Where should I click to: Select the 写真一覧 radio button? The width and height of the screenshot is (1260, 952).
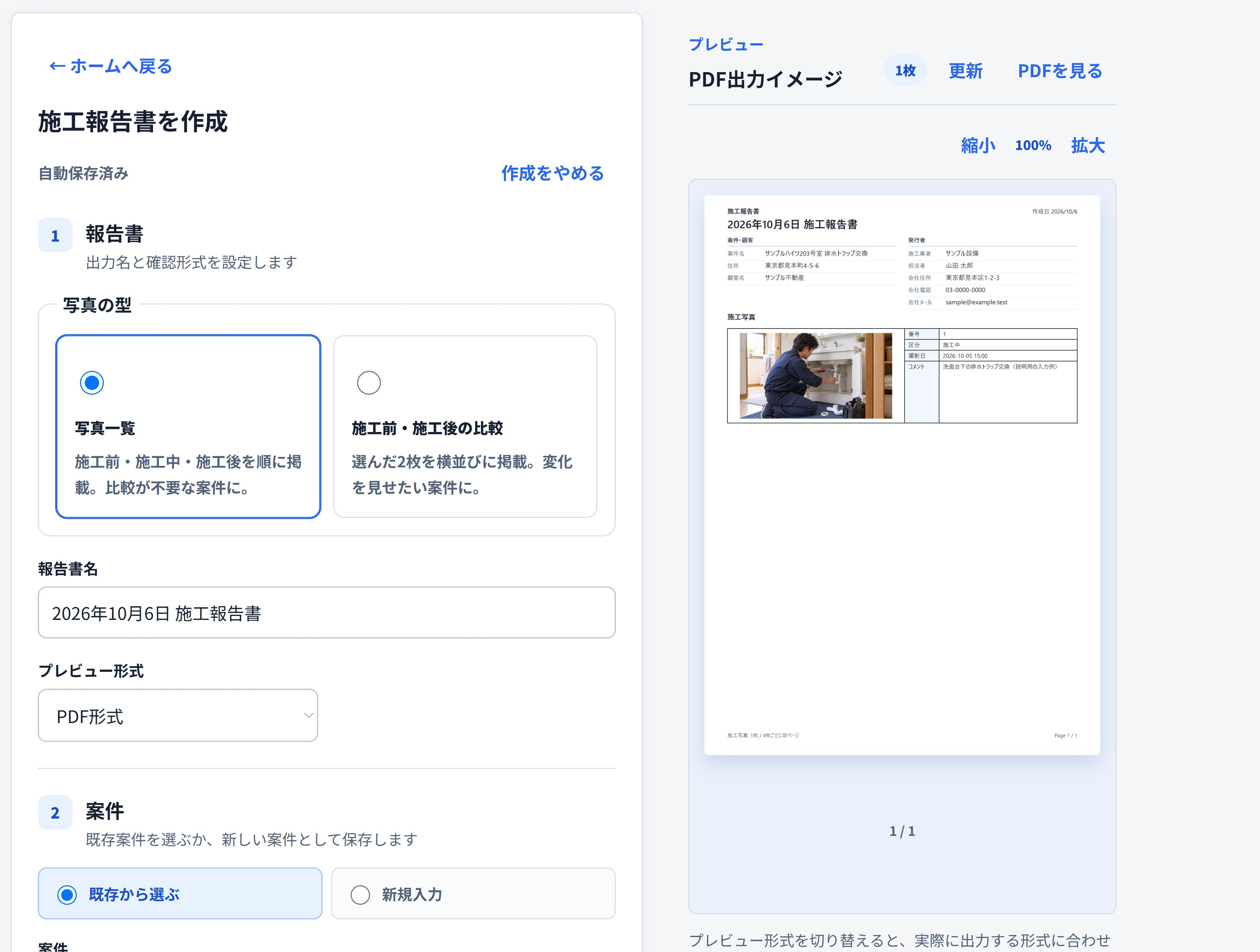point(92,383)
